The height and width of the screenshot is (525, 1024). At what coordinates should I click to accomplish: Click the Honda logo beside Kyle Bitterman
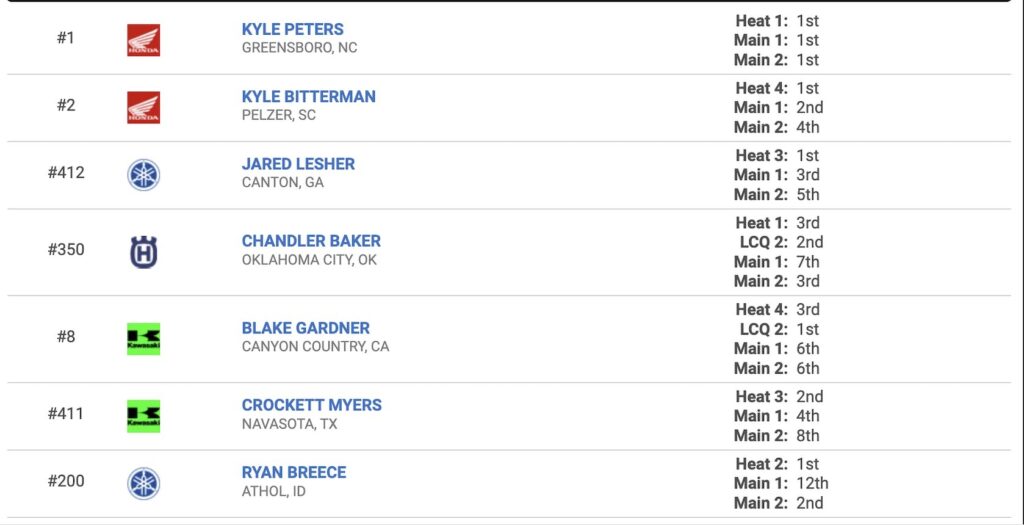[144, 107]
